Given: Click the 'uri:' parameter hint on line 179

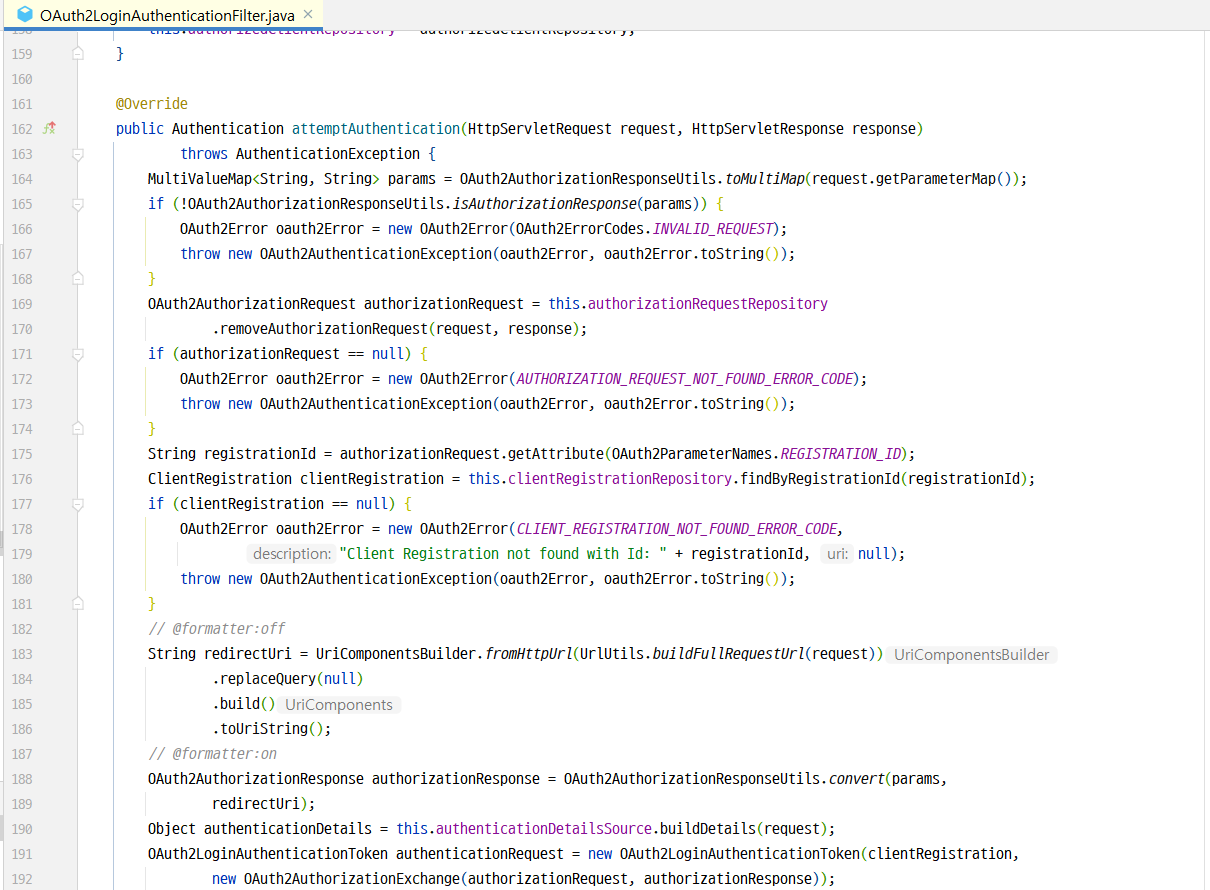Looking at the screenshot, I should tap(837, 554).
